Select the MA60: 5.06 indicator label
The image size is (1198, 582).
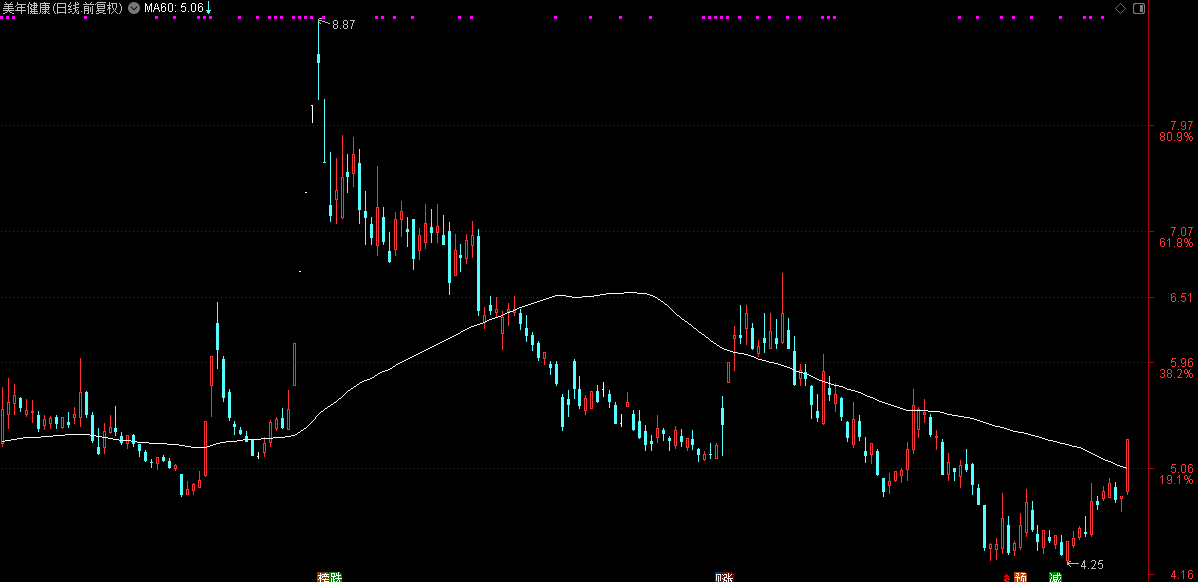click(x=173, y=8)
